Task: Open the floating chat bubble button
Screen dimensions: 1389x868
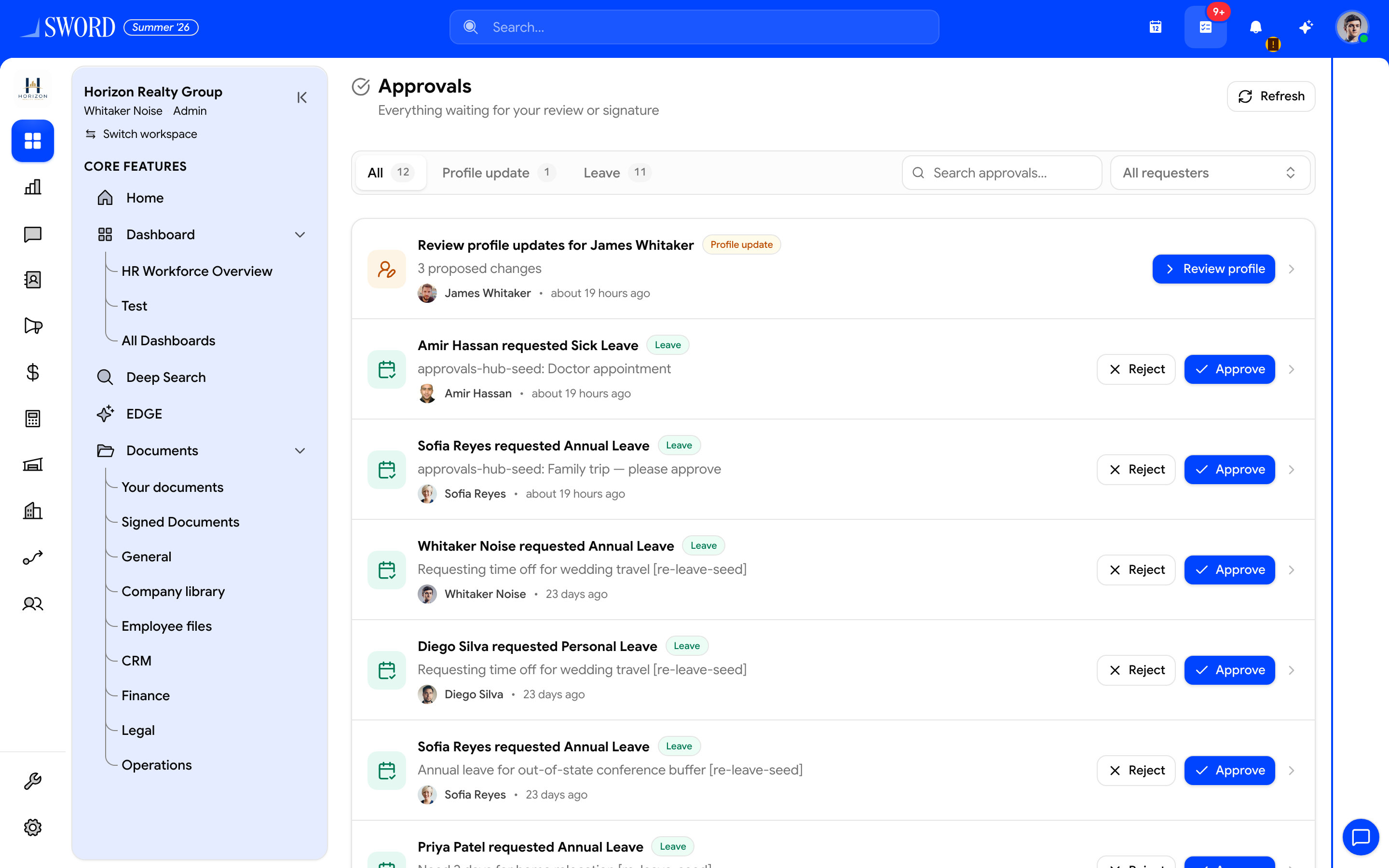Action: click(1360, 837)
